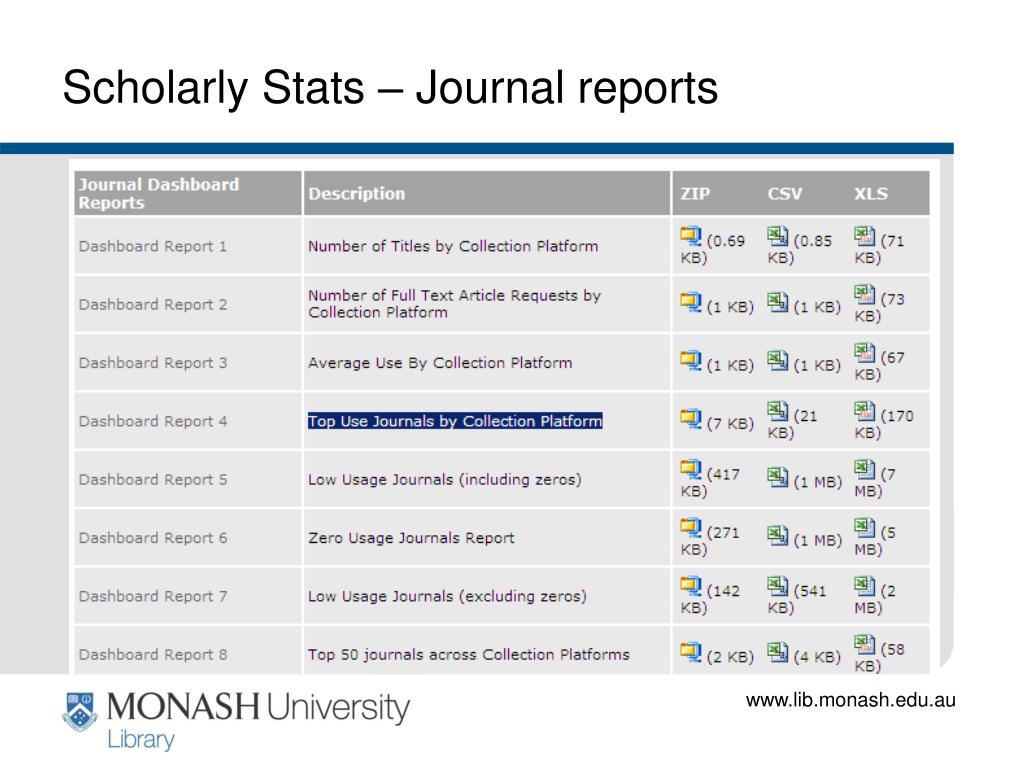The width and height of the screenshot is (1024, 768).
Task: Click highlighted Top Use Journals by Collection Platform
Action: coord(455,421)
